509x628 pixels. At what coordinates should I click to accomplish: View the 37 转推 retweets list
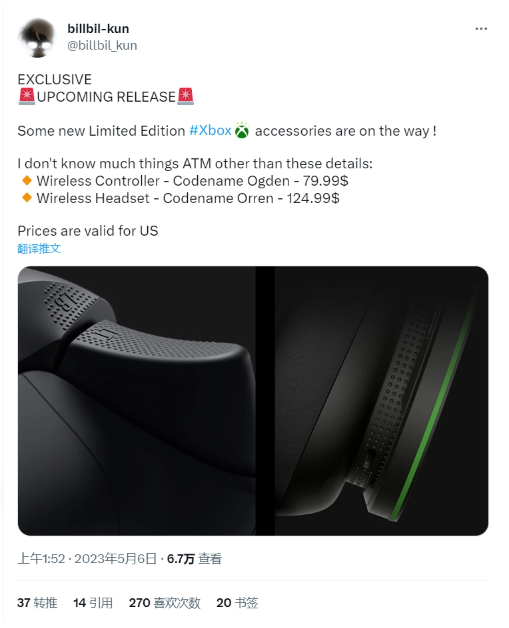pos(37,603)
